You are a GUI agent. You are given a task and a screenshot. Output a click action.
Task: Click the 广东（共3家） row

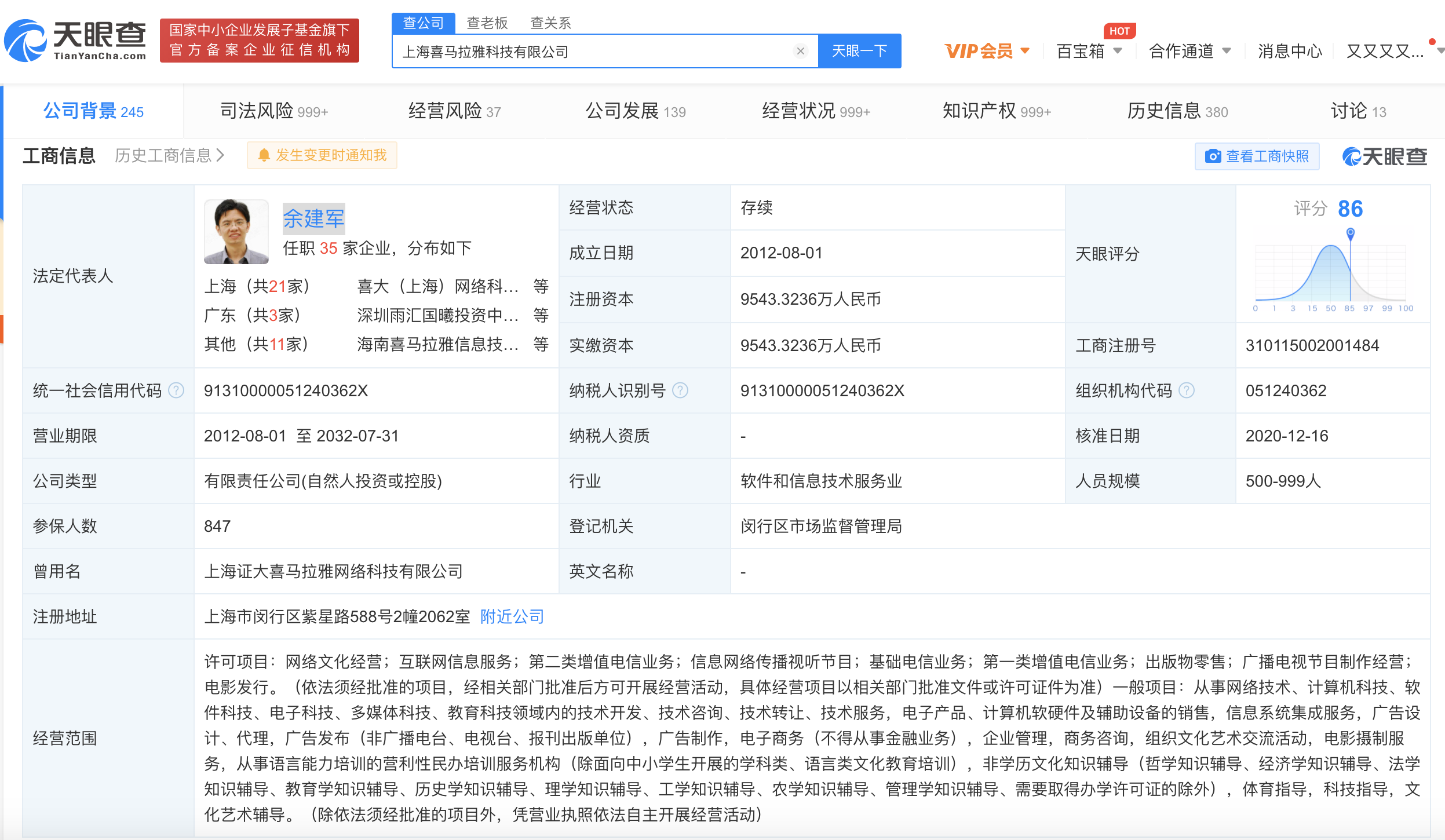[x=253, y=315]
